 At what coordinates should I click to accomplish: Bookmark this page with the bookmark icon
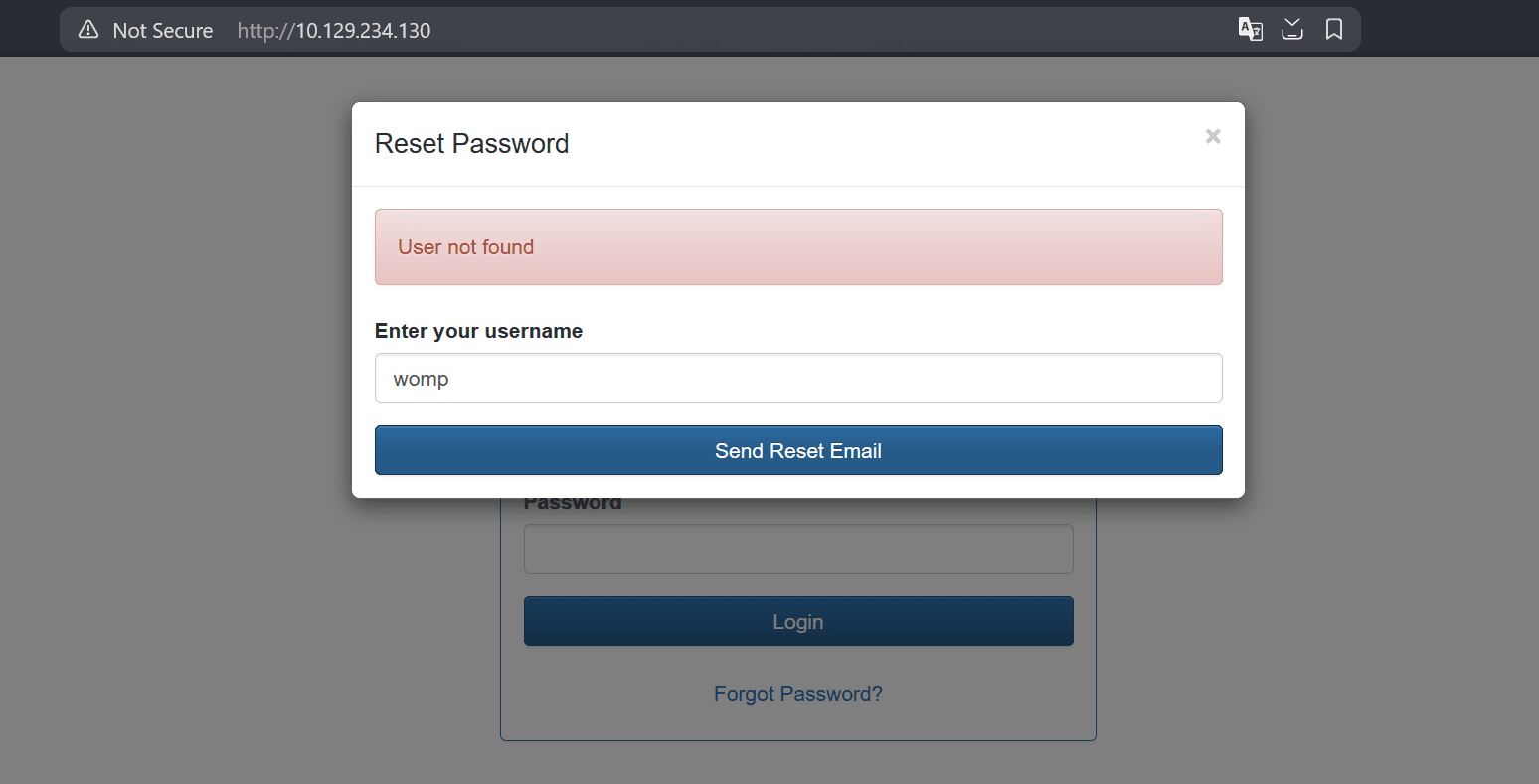(x=1334, y=30)
